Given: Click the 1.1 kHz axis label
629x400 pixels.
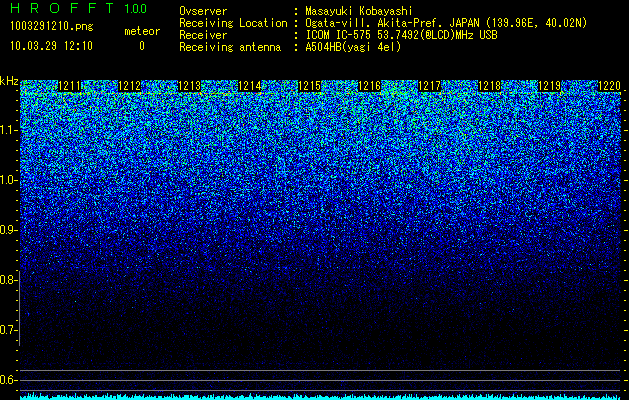Looking at the screenshot, I should 7,130.
